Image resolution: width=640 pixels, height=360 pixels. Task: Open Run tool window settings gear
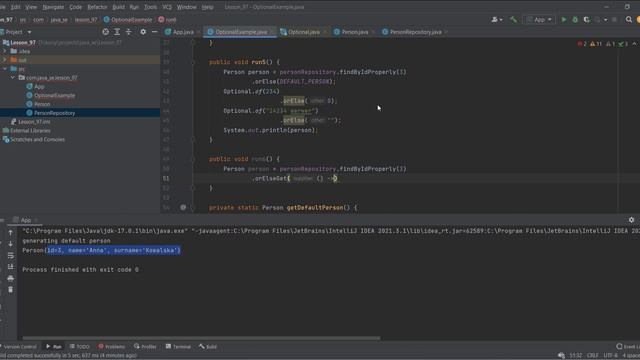631,220
